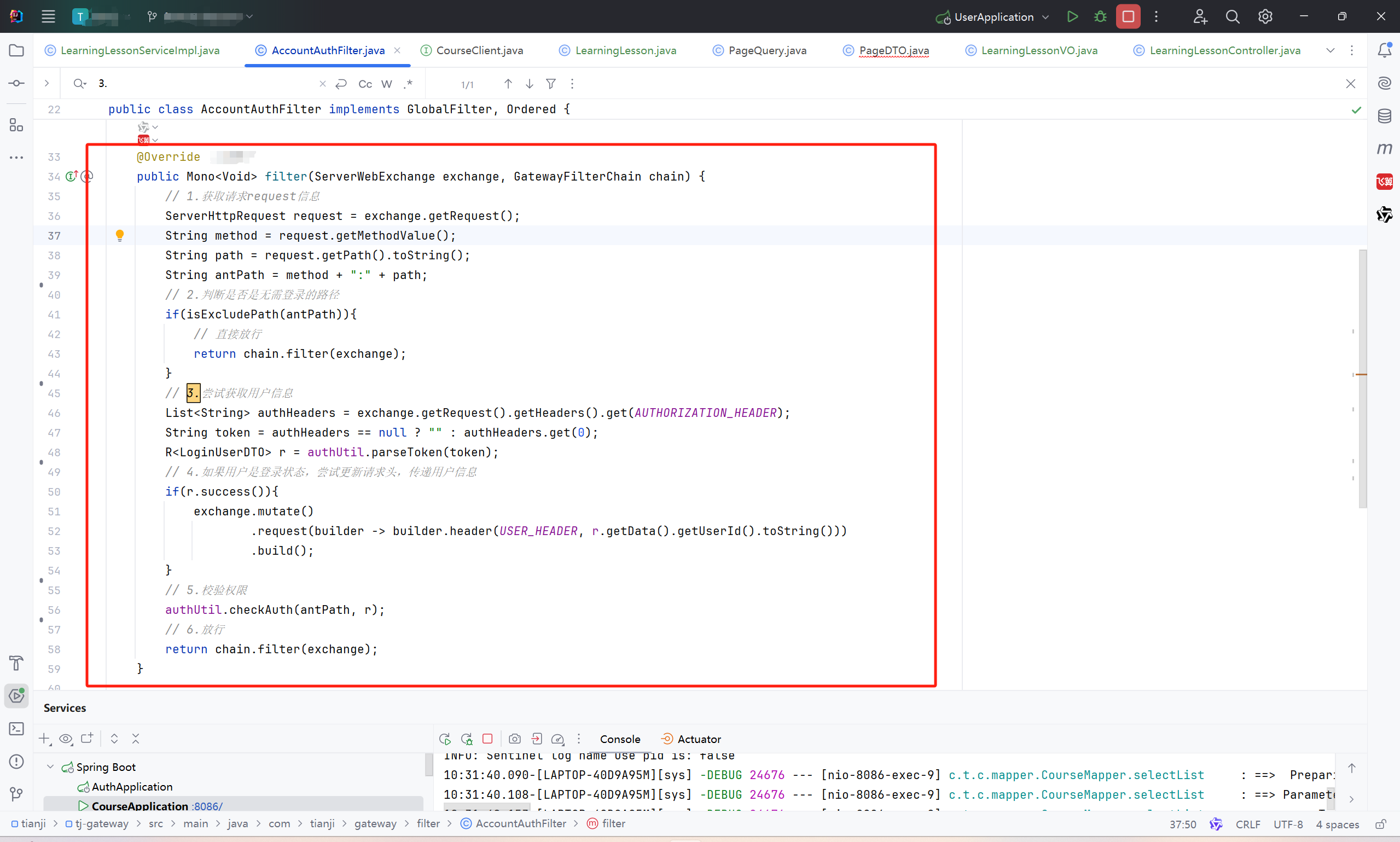Change CRLF line separator in status bar

click(x=1248, y=824)
